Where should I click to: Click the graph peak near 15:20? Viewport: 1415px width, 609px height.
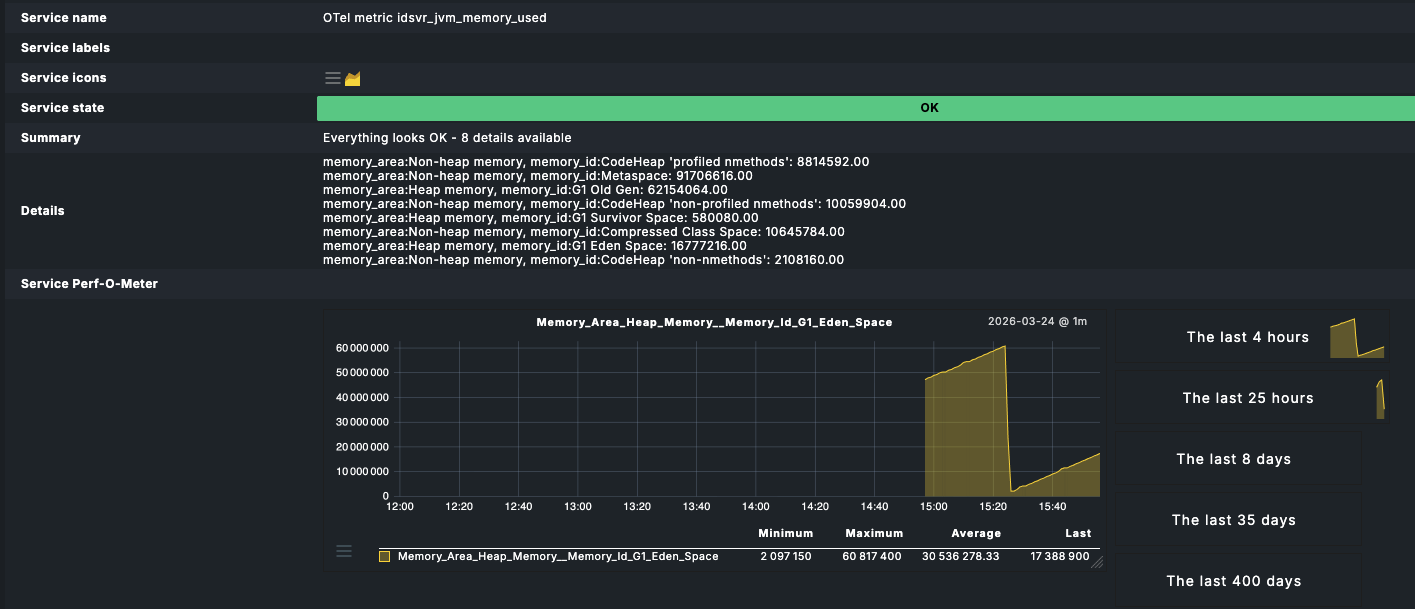[1004, 347]
